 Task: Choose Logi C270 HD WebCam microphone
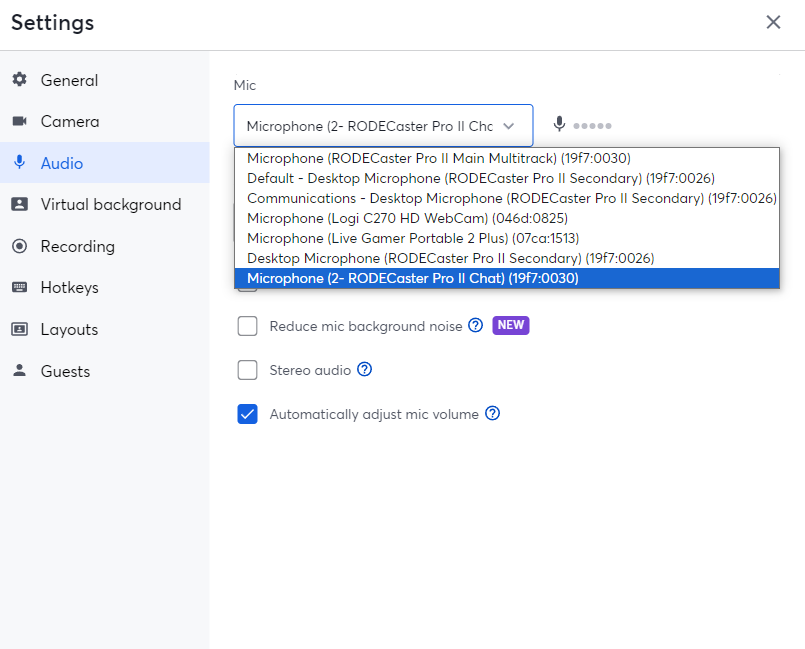[x=507, y=218]
